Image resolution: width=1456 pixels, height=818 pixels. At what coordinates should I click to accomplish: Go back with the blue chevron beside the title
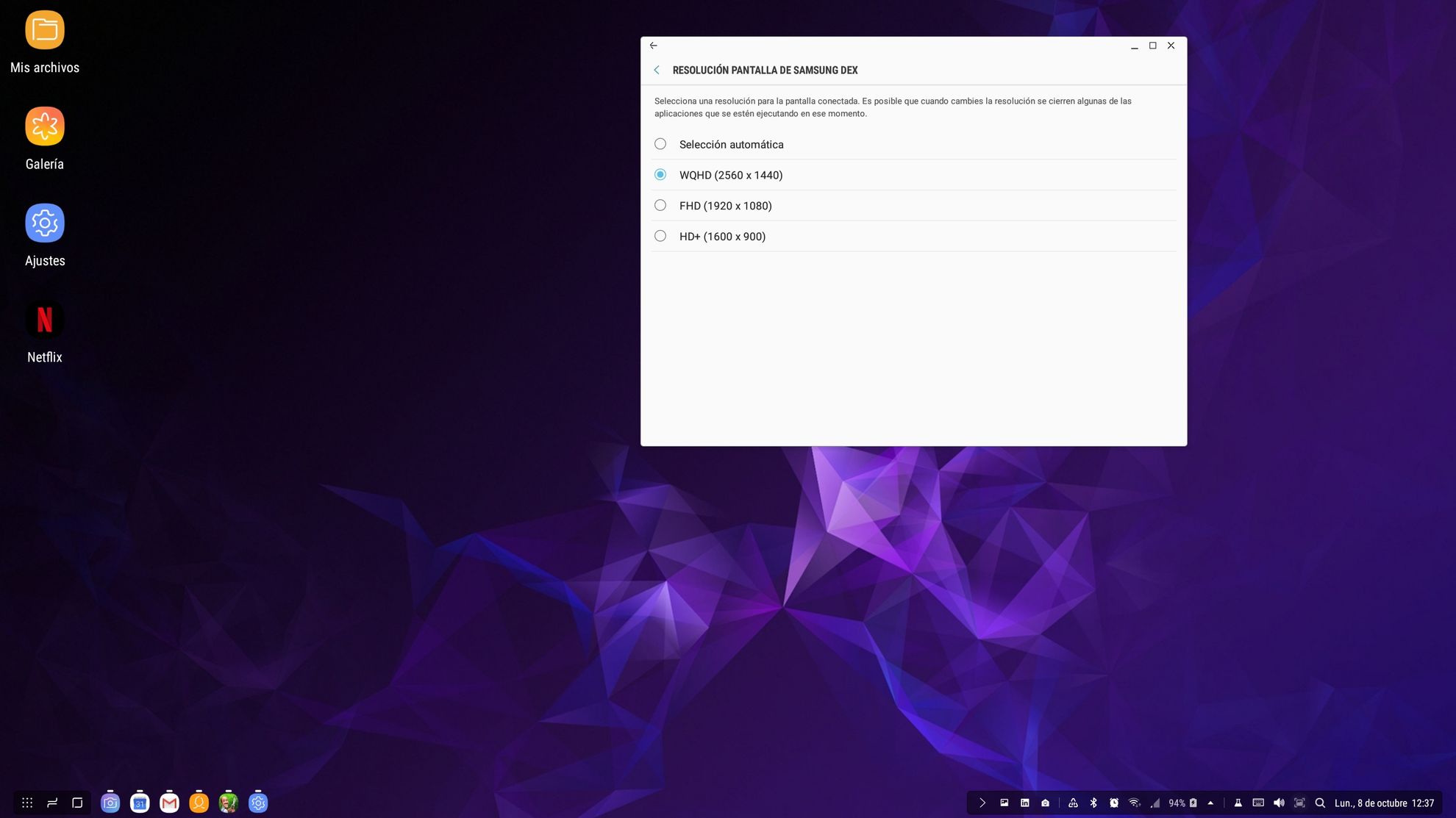pos(657,70)
